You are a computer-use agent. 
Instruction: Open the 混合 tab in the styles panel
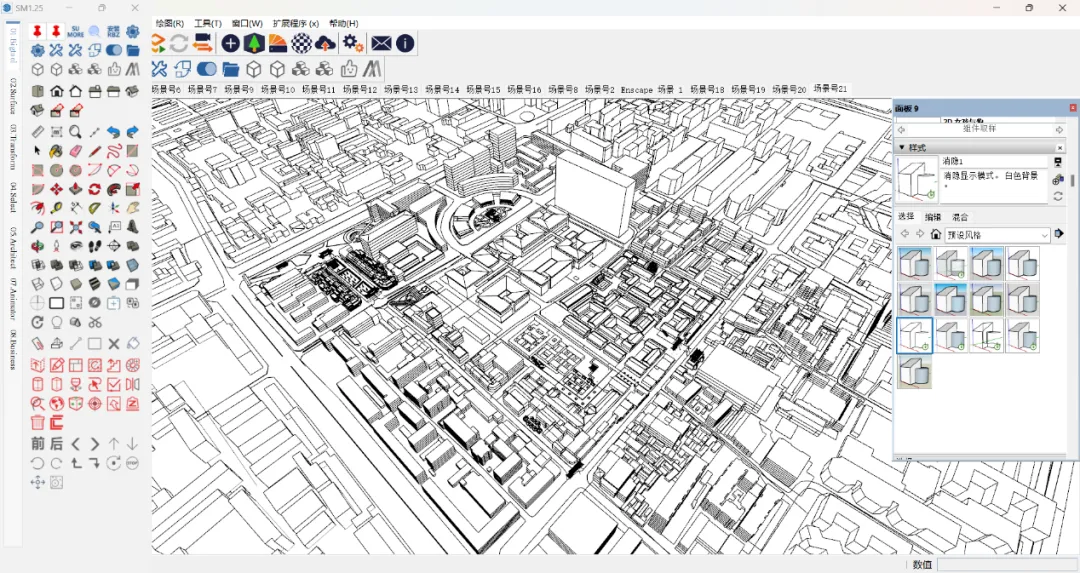click(x=959, y=216)
